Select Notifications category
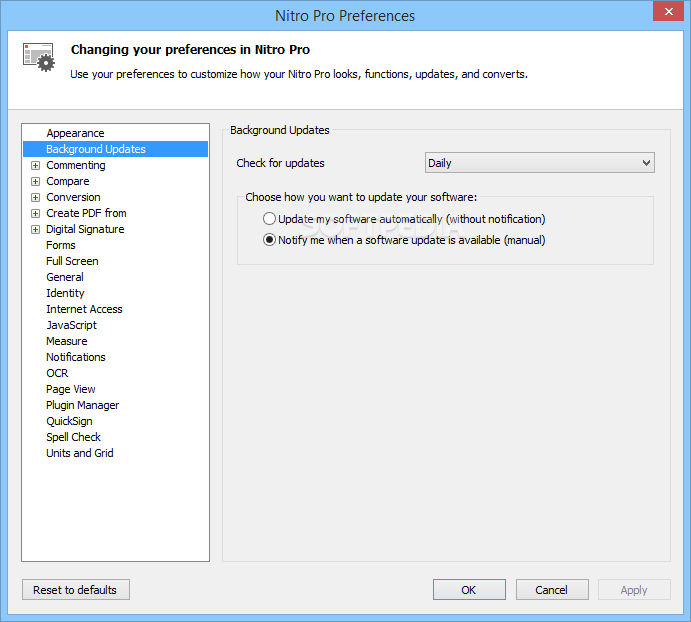The width and height of the screenshot is (691, 622). click(x=76, y=357)
